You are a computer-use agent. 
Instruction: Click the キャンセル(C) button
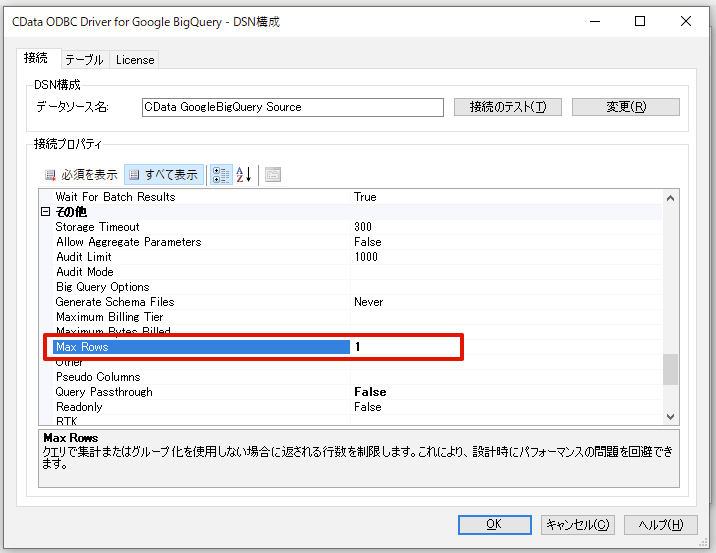click(x=578, y=525)
